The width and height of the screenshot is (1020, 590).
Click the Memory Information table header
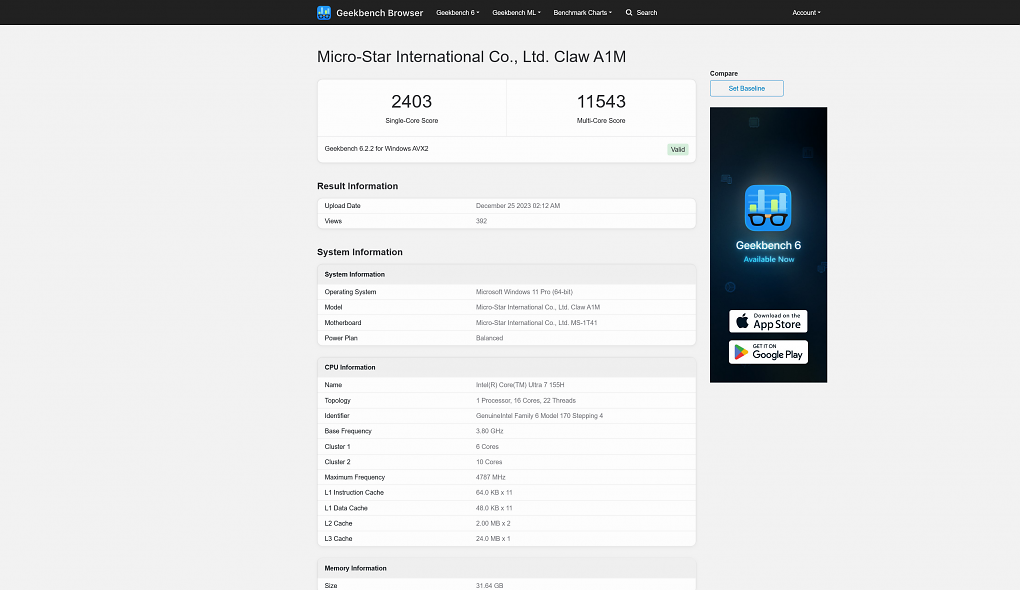pyautogui.click(x=506, y=569)
